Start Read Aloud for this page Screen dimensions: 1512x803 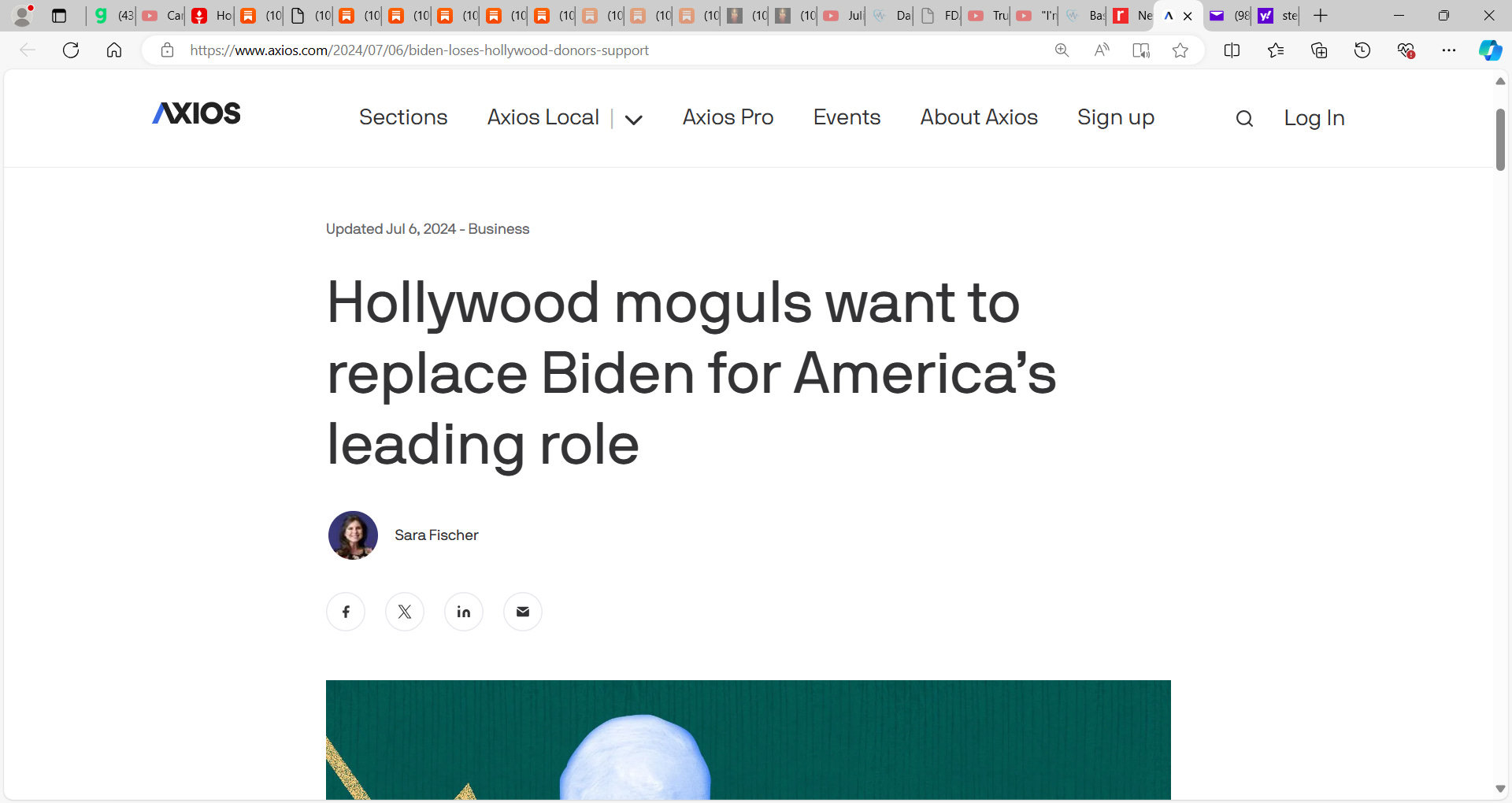click(x=1102, y=50)
